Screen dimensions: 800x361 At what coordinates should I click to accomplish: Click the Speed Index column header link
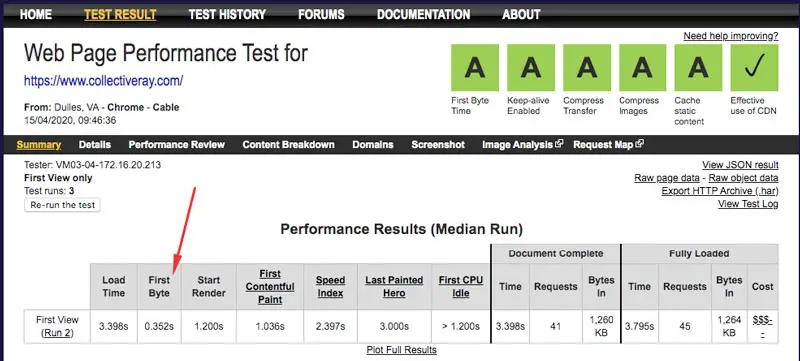[x=330, y=287]
